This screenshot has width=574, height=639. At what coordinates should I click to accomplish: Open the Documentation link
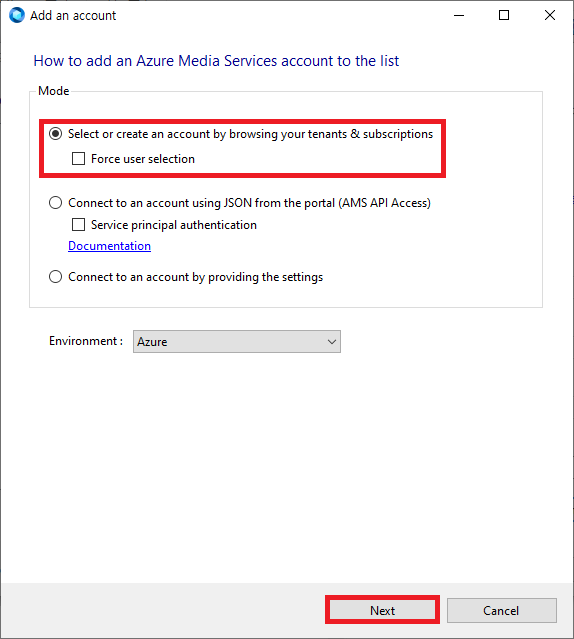pos(109,246)
